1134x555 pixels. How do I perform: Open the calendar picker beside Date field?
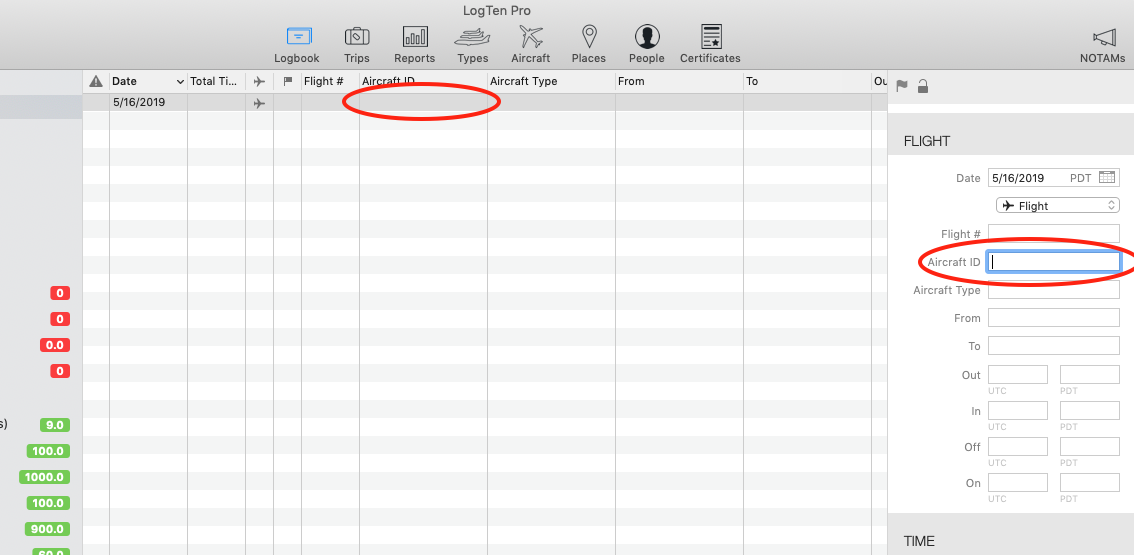[1107, 177]
